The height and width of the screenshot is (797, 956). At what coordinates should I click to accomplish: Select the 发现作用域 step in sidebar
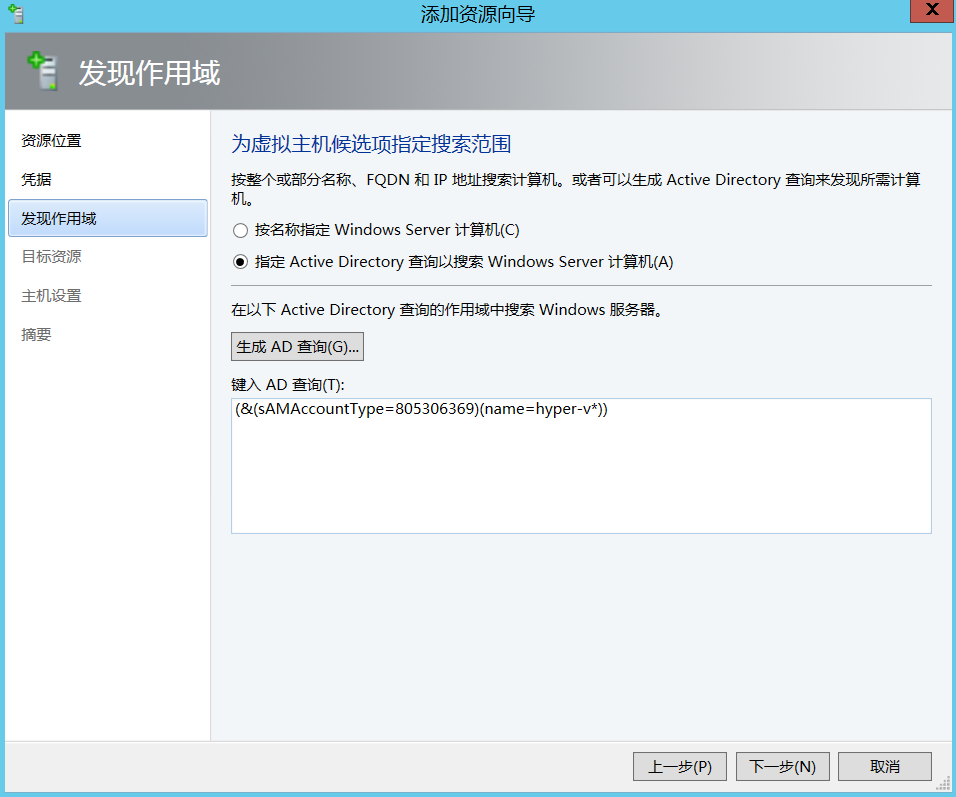[108, 218]
